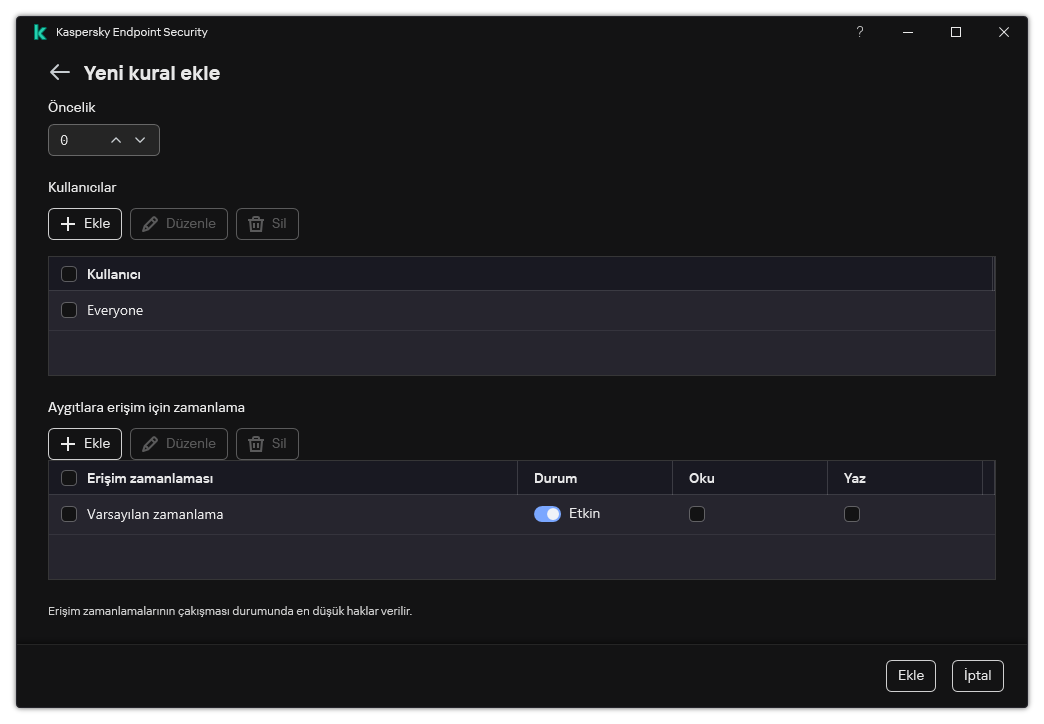Viewport: 1044px width, 724px height.
Task: Add a user with Ekle under Kullanıcılar
Action: coord(85,224)
